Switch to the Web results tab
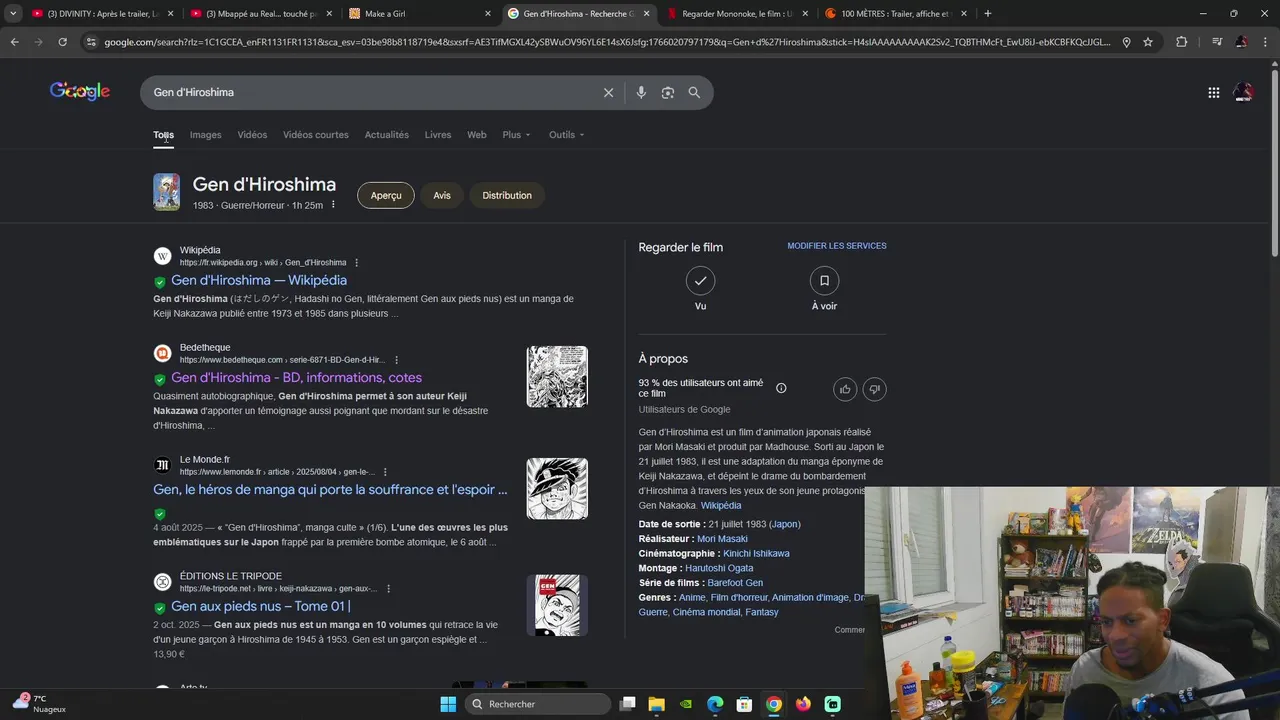 point(477,135)
